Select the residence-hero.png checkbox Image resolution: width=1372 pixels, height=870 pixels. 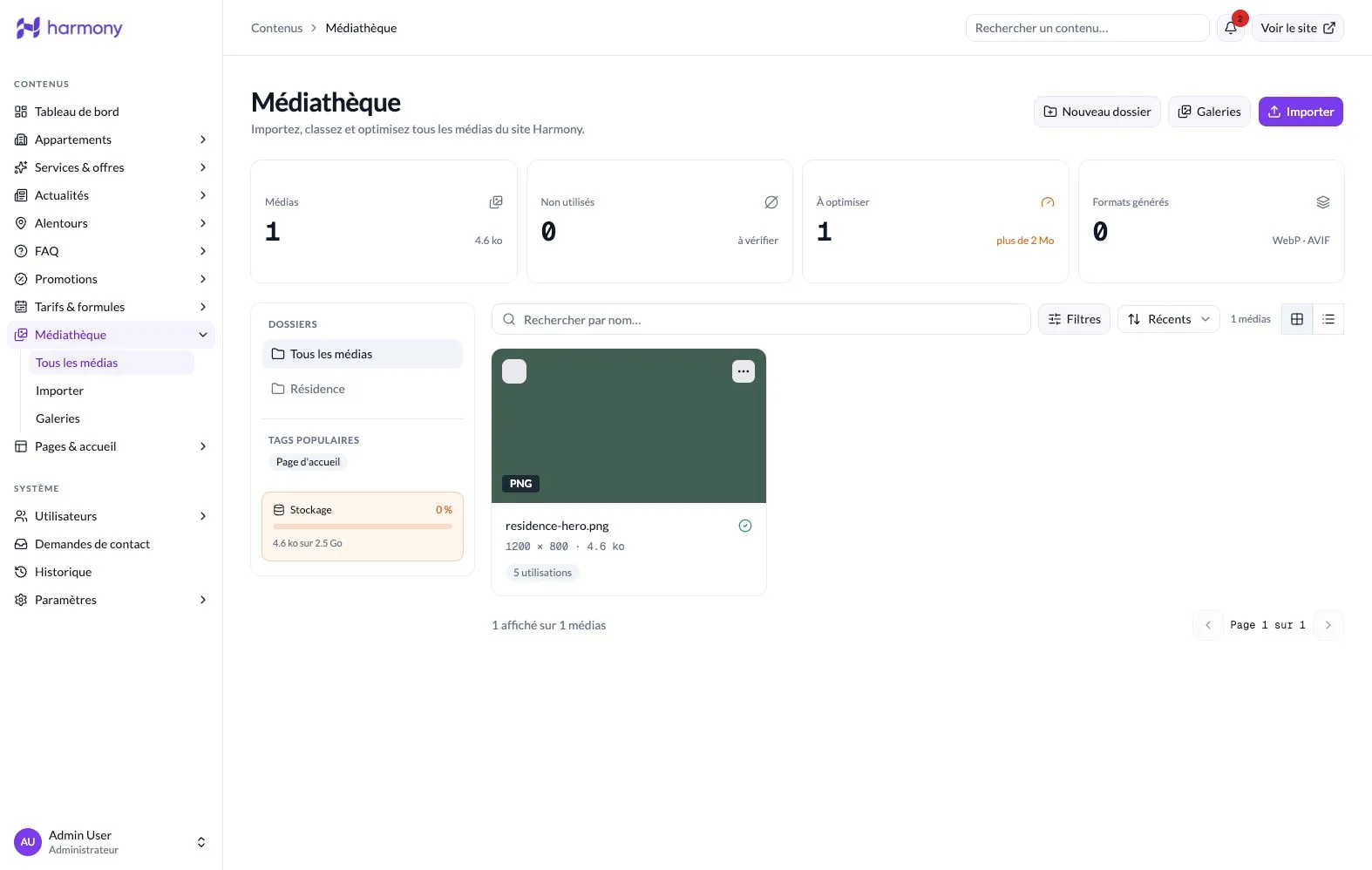(x=514, y=371)
